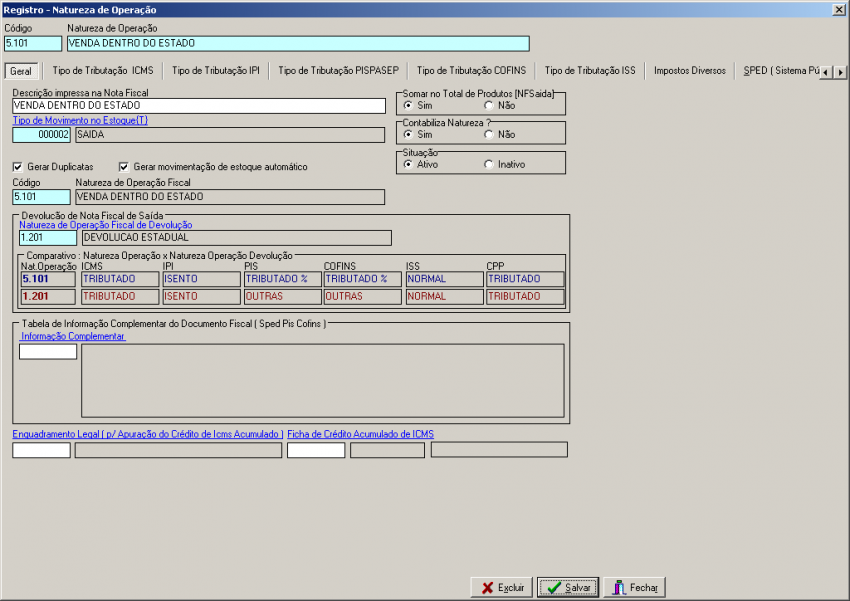The height and width of the screenshot is (601, 850).
Task: Click the Enquadramento Legal description field
Action: [x=178, y=450]
